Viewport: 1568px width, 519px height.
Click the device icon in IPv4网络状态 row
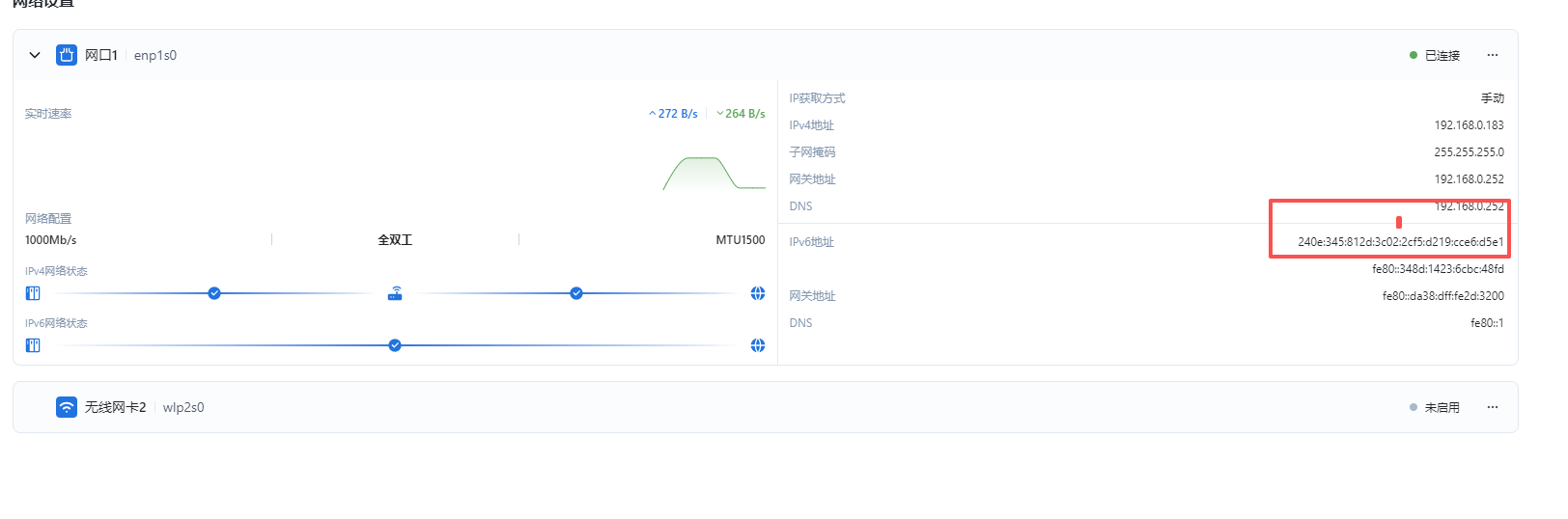pos(33,293)
